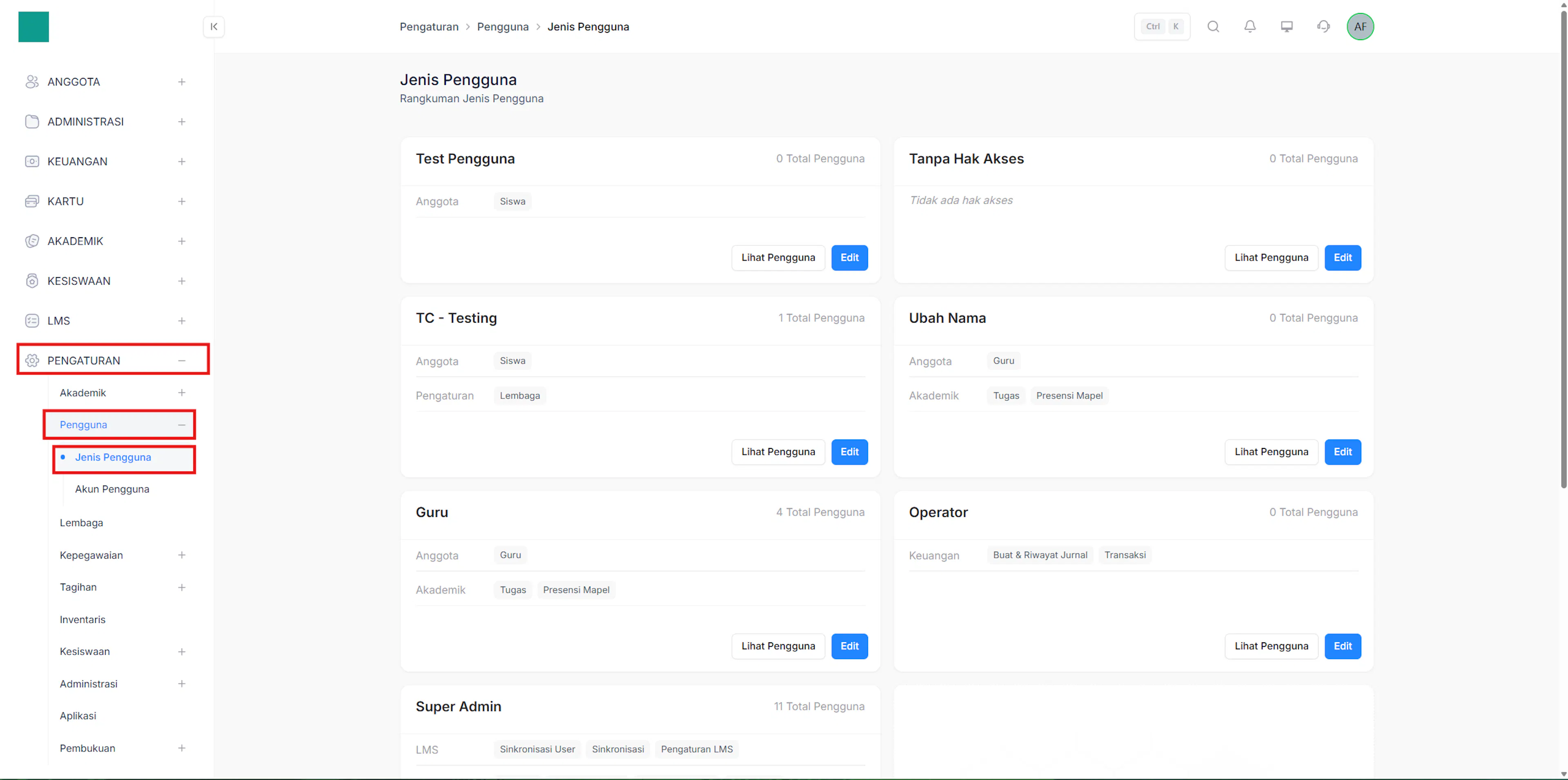Click the LMS icon in sidebar
1568x780 pixels.
coord(32,321)
